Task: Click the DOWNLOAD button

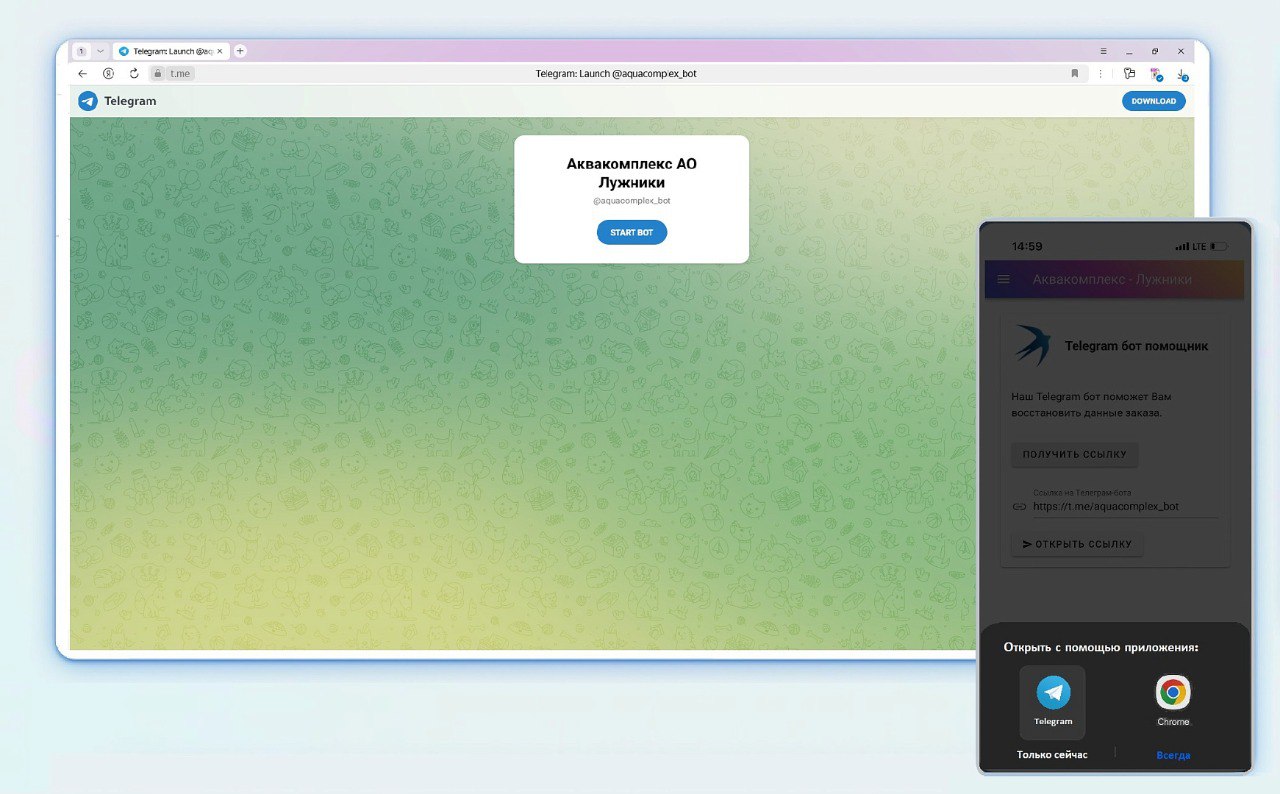Action: click(1153, 101)
